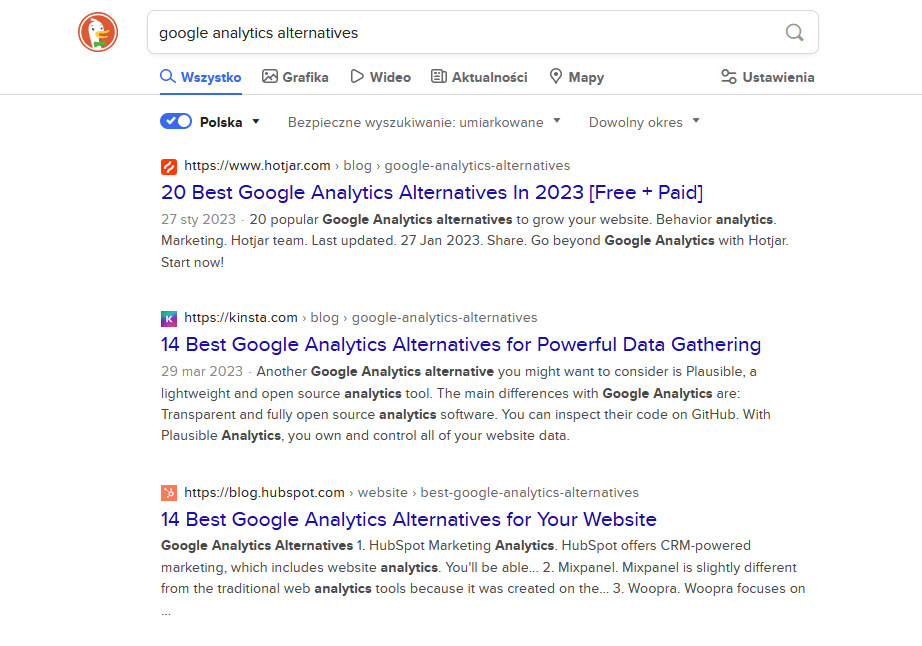Screen dimensions: 922x646
Task: Open the 20 Best Google Analytics Alternatives result
Action: 432,192
